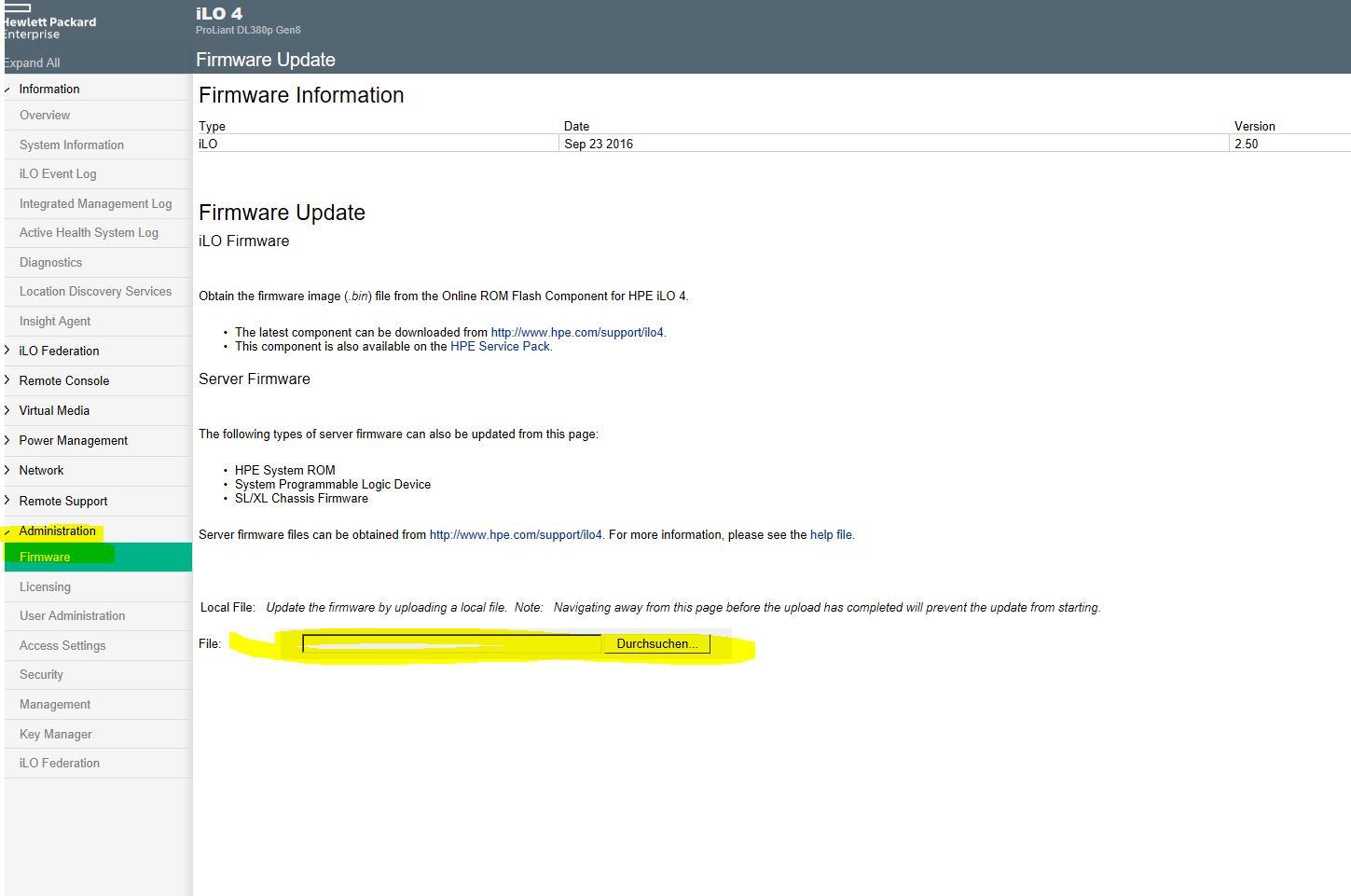This screenshot has height=896, width=1351.
Task: Select the Power Management menu heading
Action: pos(74,440)
